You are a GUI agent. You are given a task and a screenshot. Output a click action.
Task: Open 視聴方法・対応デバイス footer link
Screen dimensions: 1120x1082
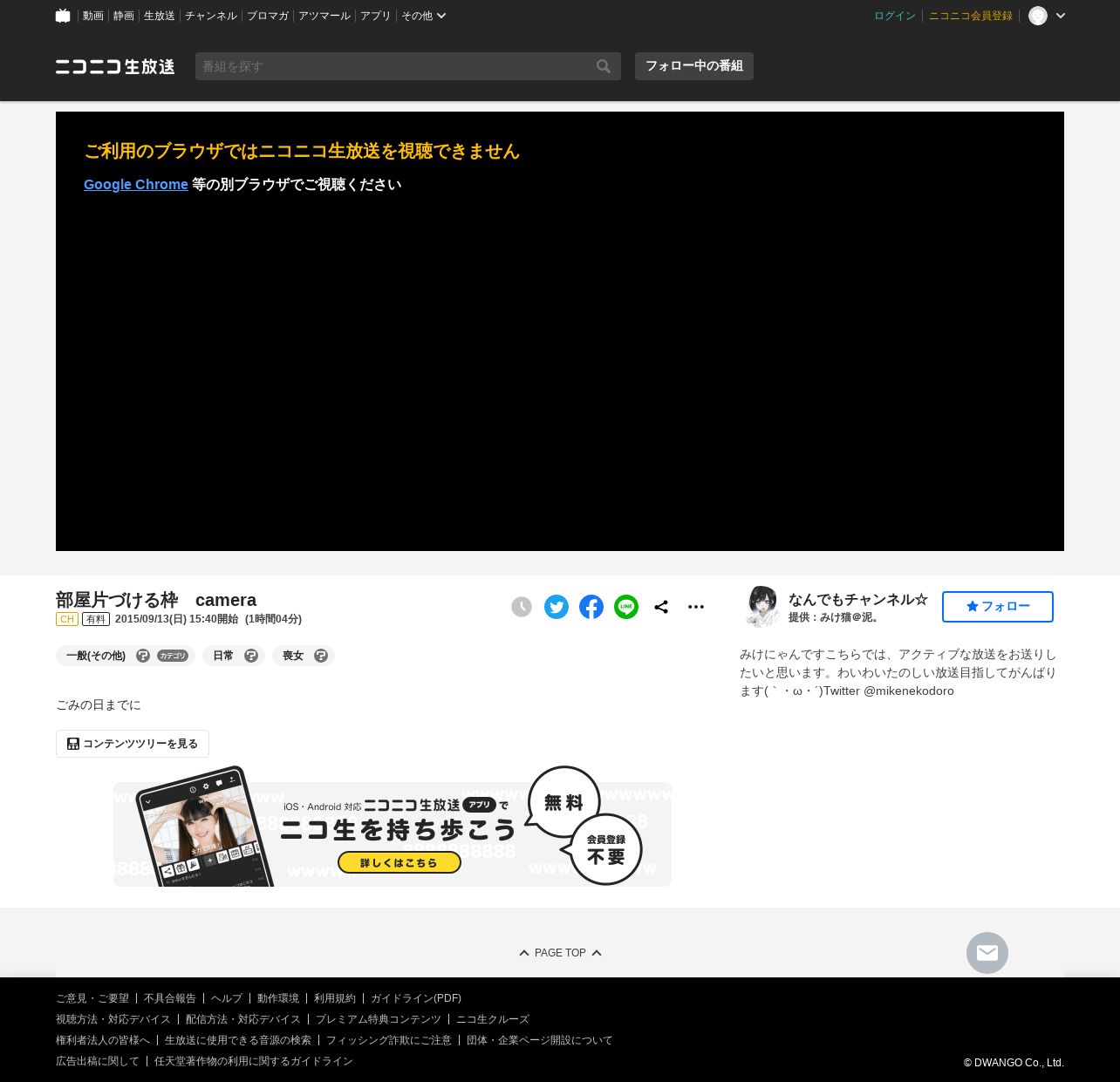[x=113, y=1019]
